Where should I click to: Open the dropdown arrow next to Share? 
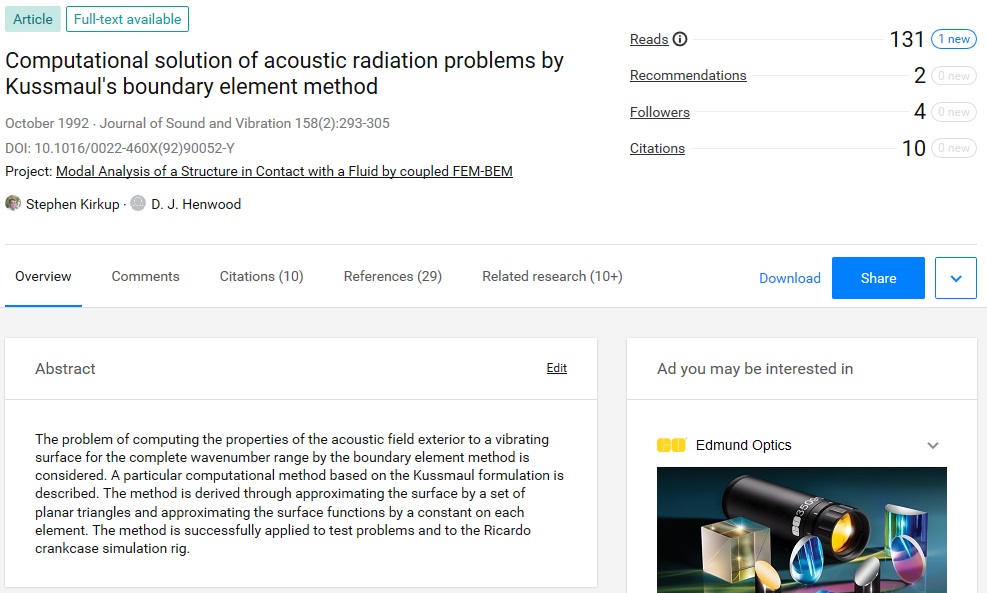pos(956,278)
